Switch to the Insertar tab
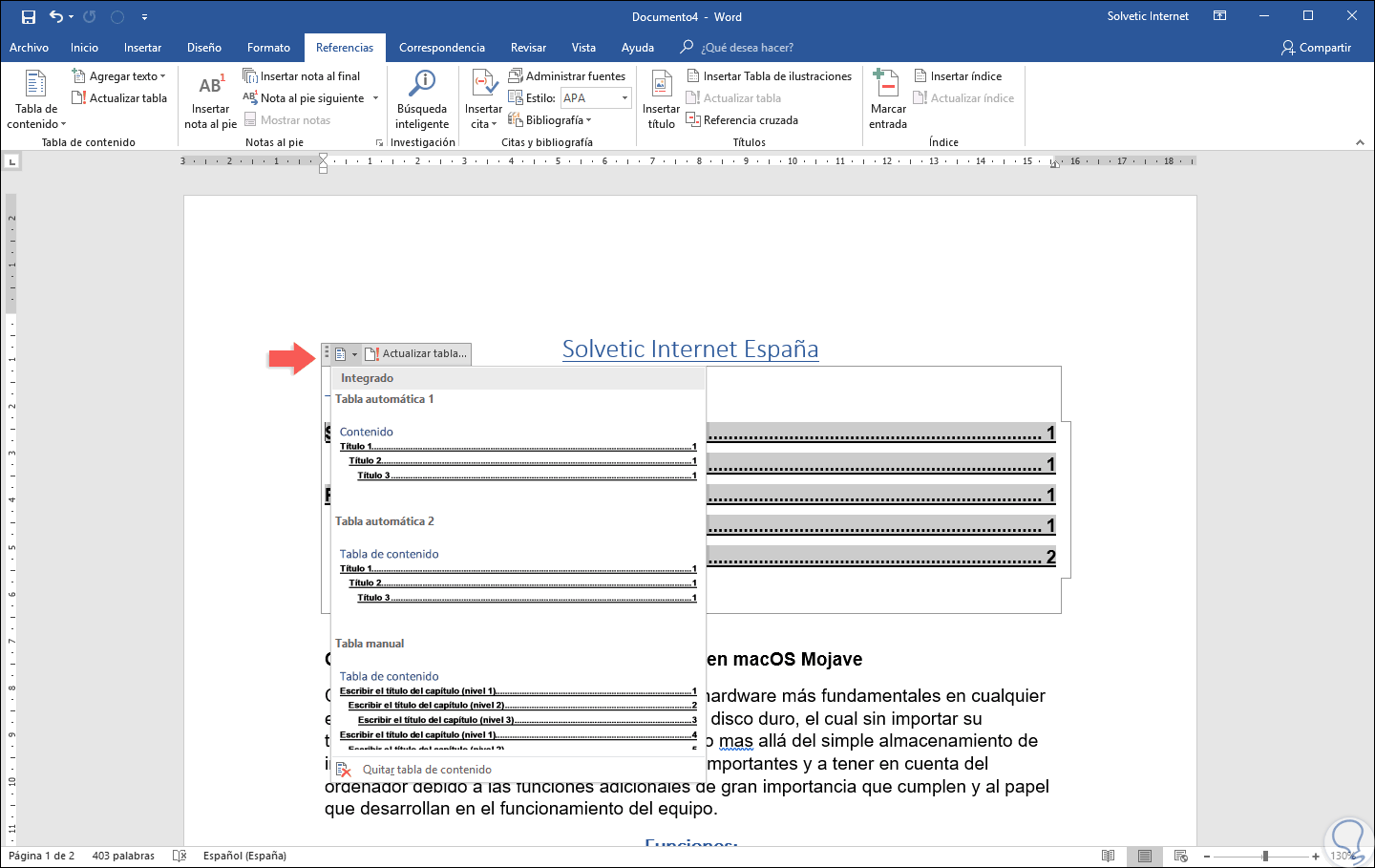The image size is (1375, 868). click(142, 48)
